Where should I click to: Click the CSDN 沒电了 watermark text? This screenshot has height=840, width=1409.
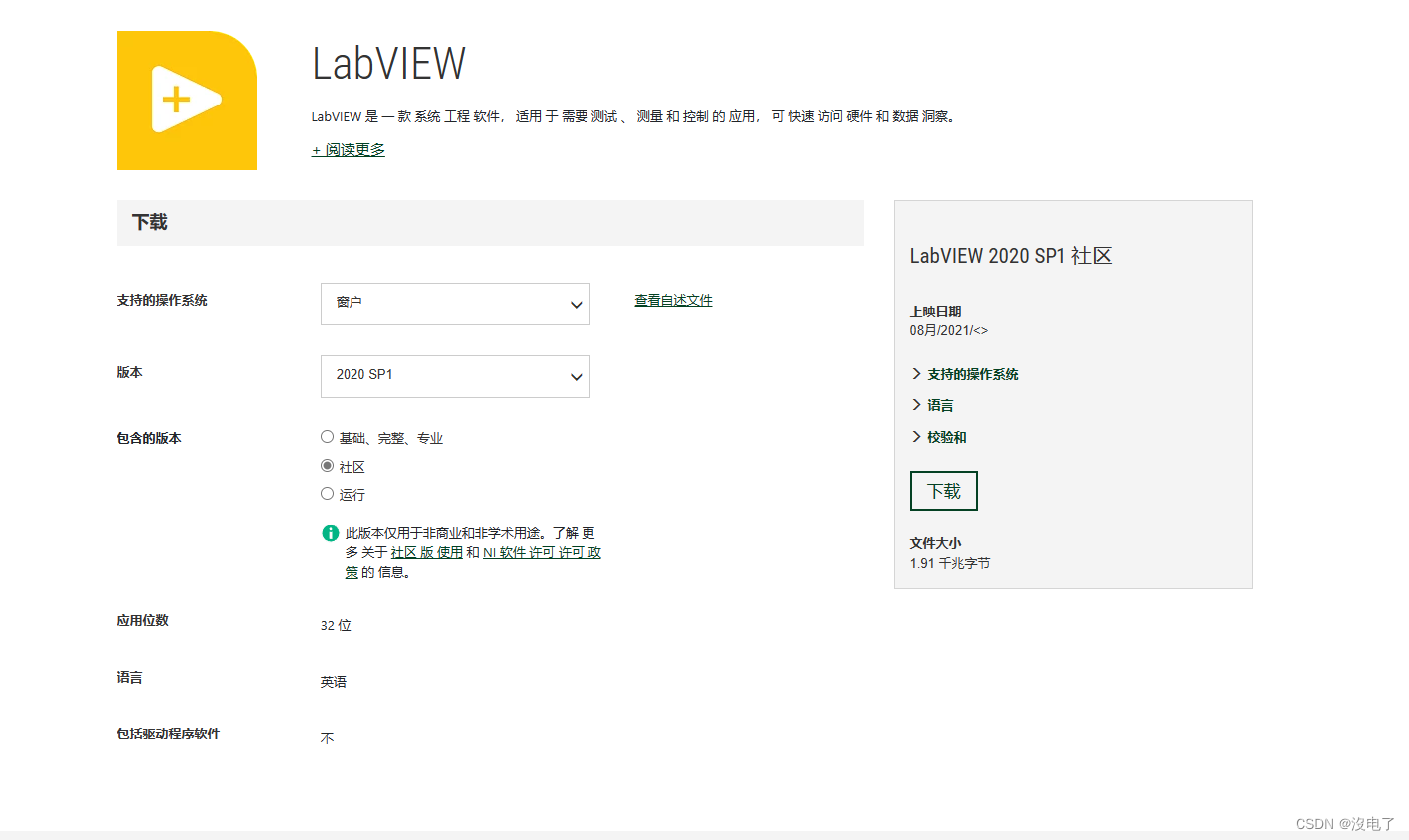[1342, 824]
